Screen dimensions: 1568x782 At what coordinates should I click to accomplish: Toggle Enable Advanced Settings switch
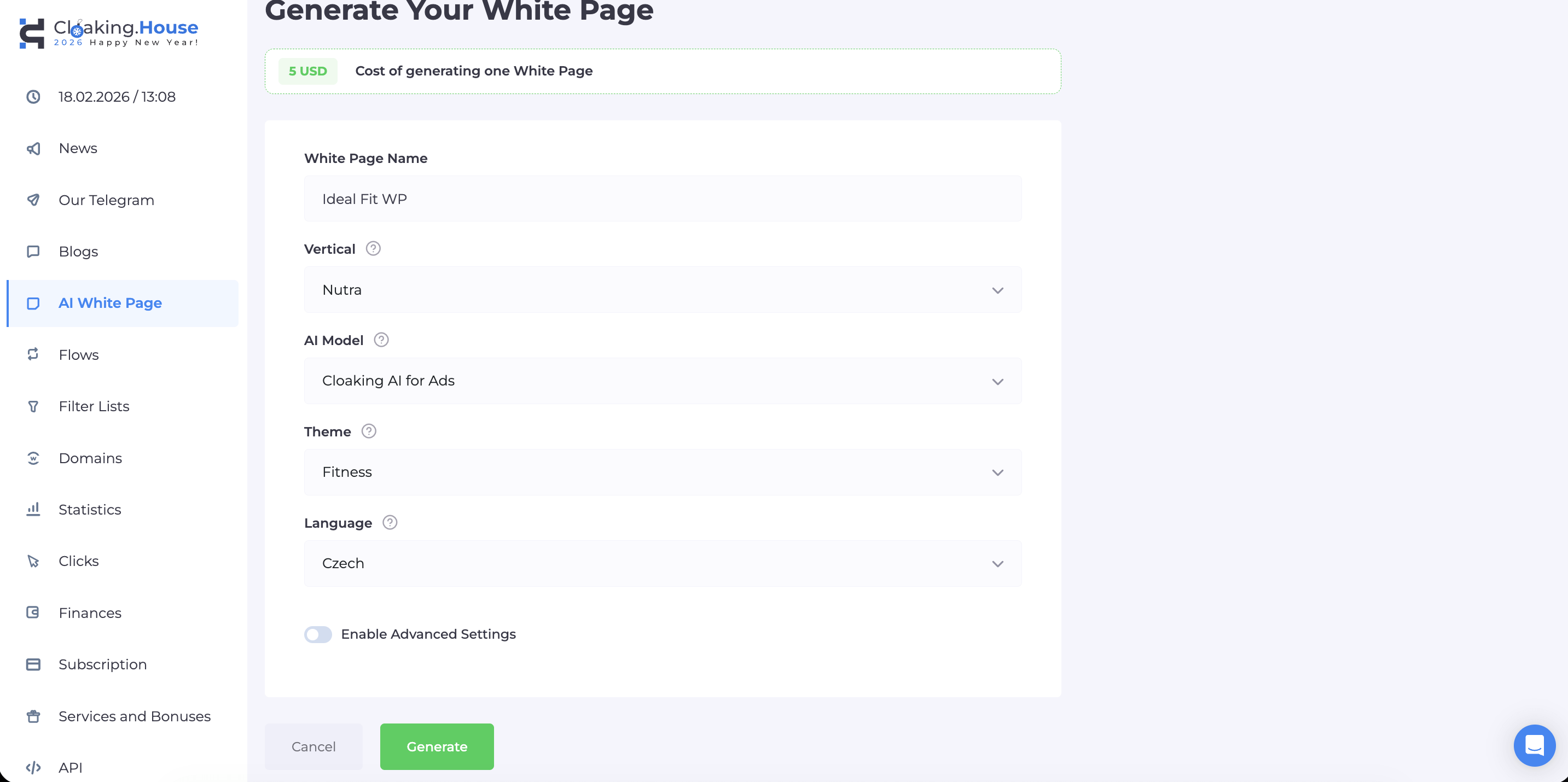pyautogui.click(x=318, y=634)
